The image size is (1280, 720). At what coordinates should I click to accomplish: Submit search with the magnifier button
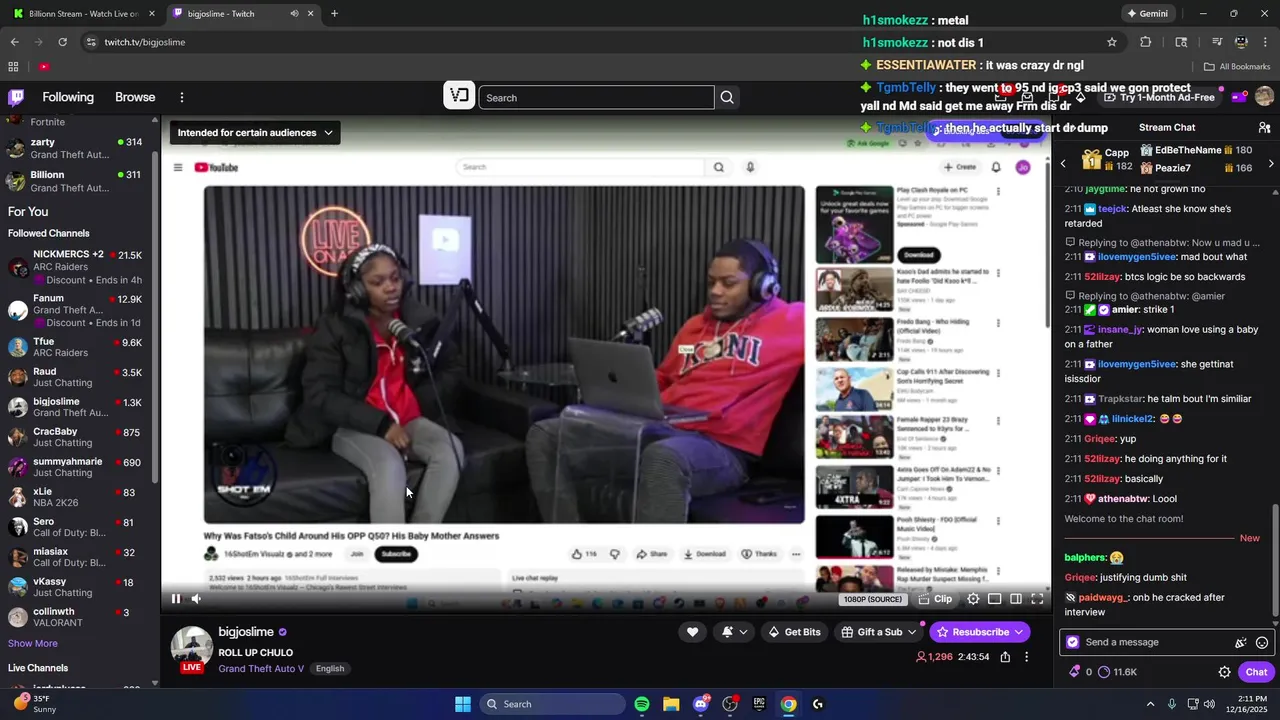click(x=727, y=97)
